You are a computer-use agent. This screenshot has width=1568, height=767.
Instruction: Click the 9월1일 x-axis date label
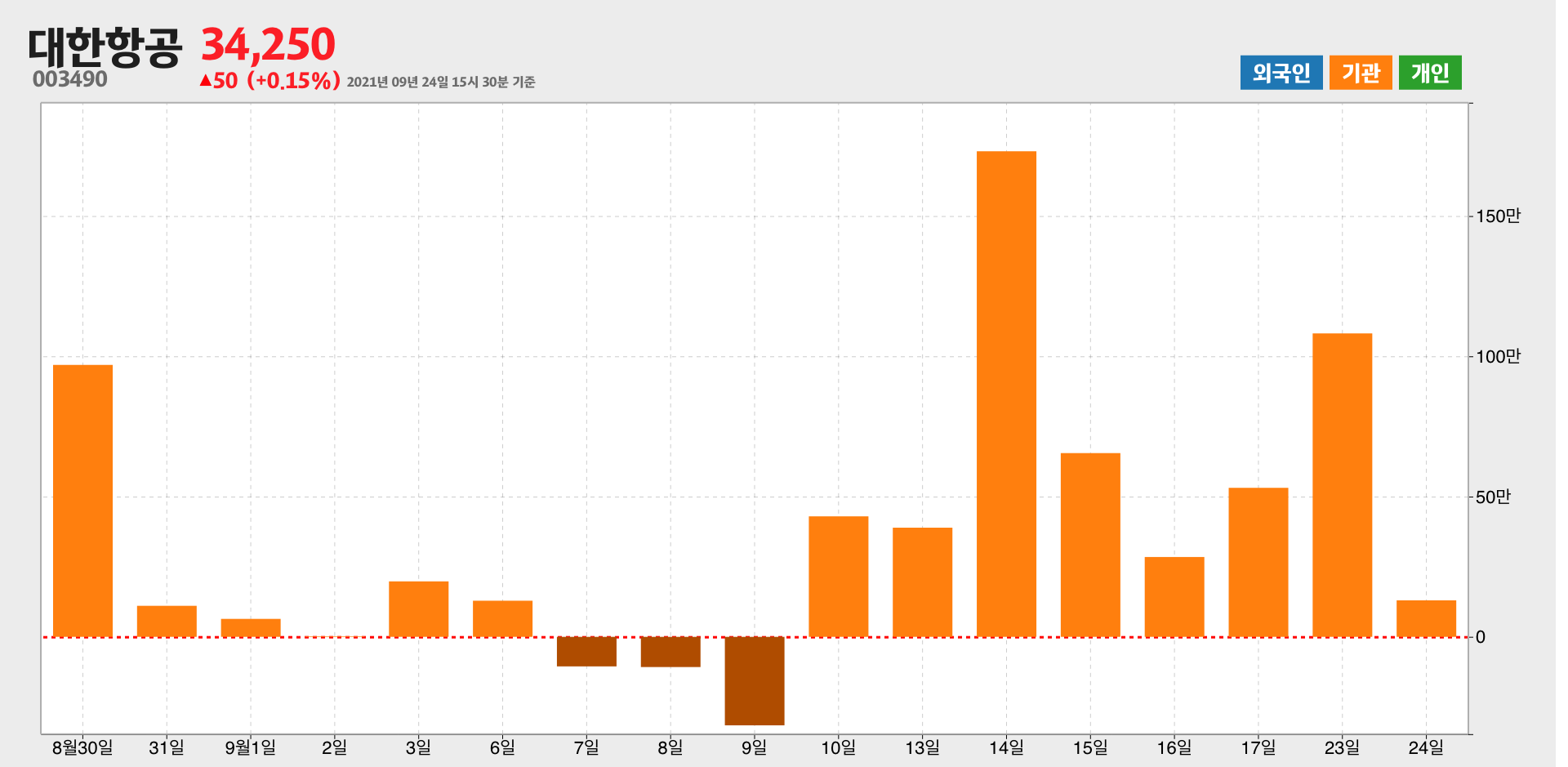[x=251, y=747]
